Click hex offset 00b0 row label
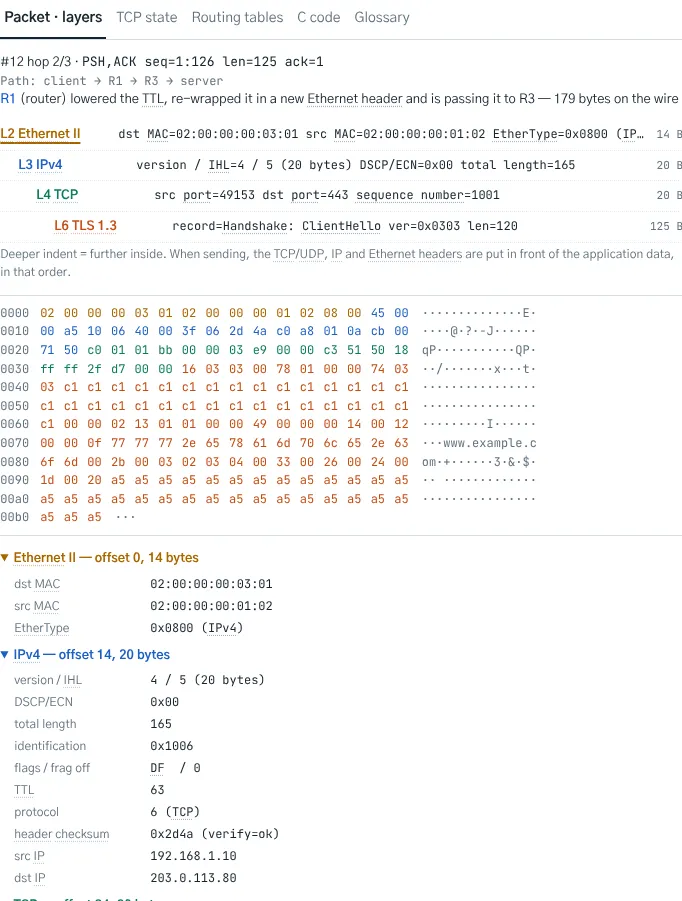 (x=14, y=517)
